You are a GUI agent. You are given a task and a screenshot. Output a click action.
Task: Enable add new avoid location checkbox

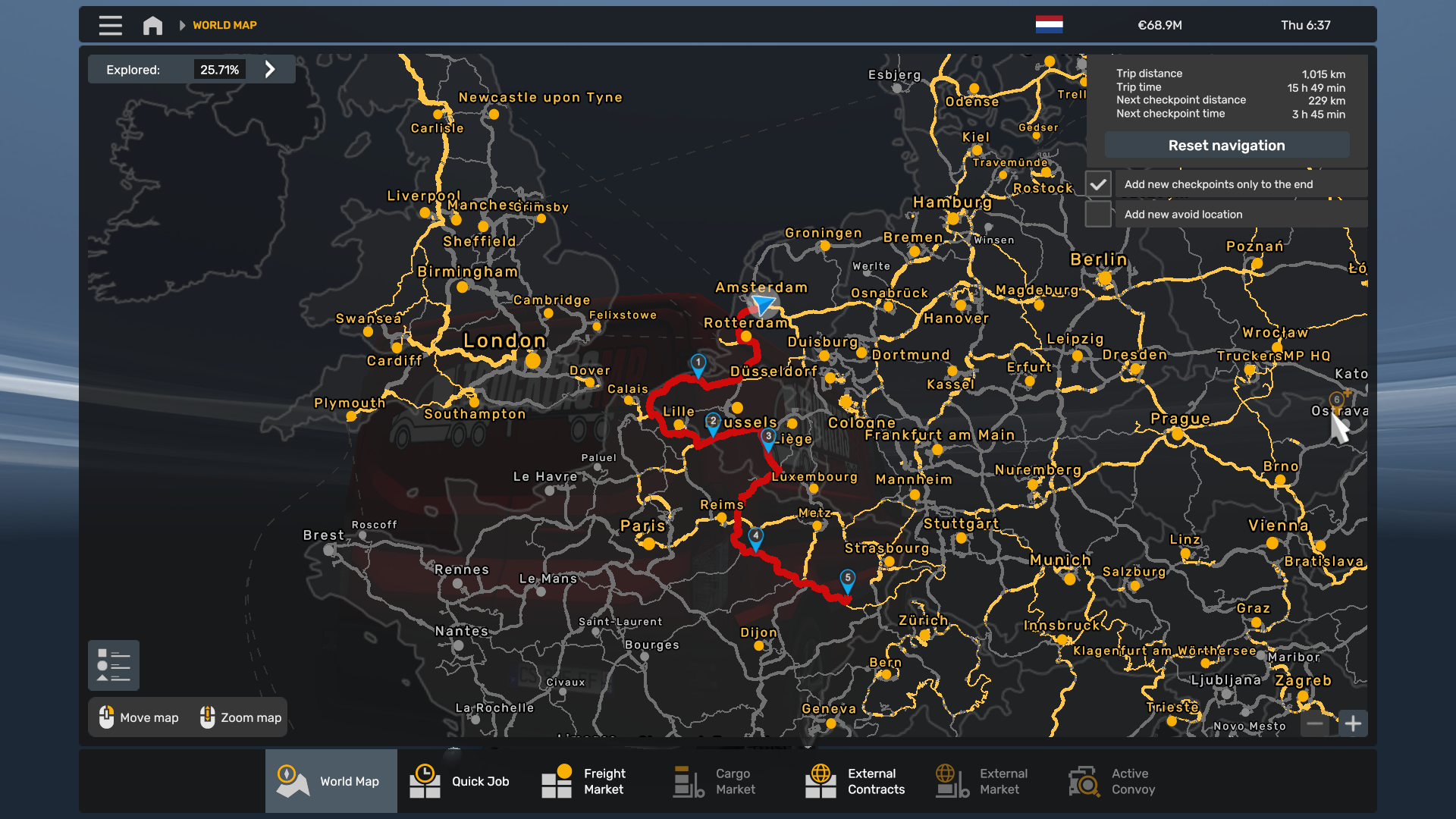click(x=1098, y=214)
